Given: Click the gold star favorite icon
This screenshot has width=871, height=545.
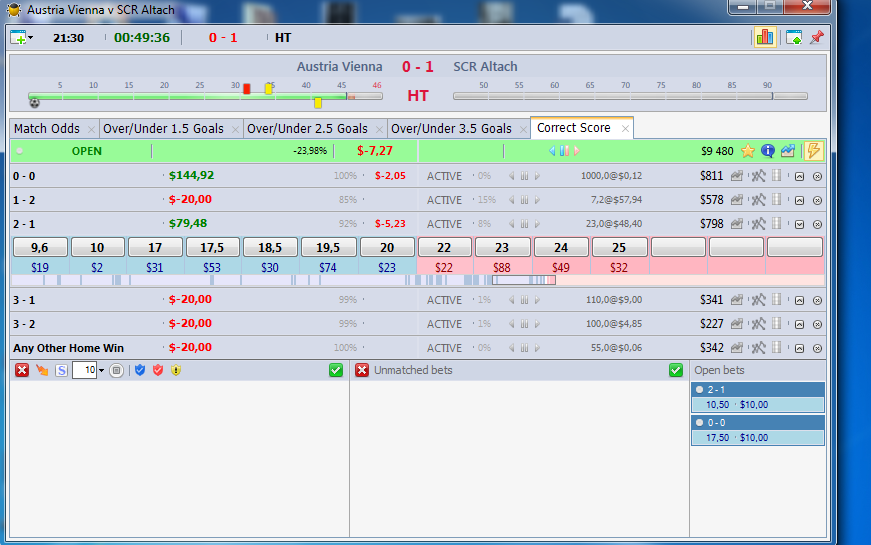Looking at the screenshot, I should (747, 151).
